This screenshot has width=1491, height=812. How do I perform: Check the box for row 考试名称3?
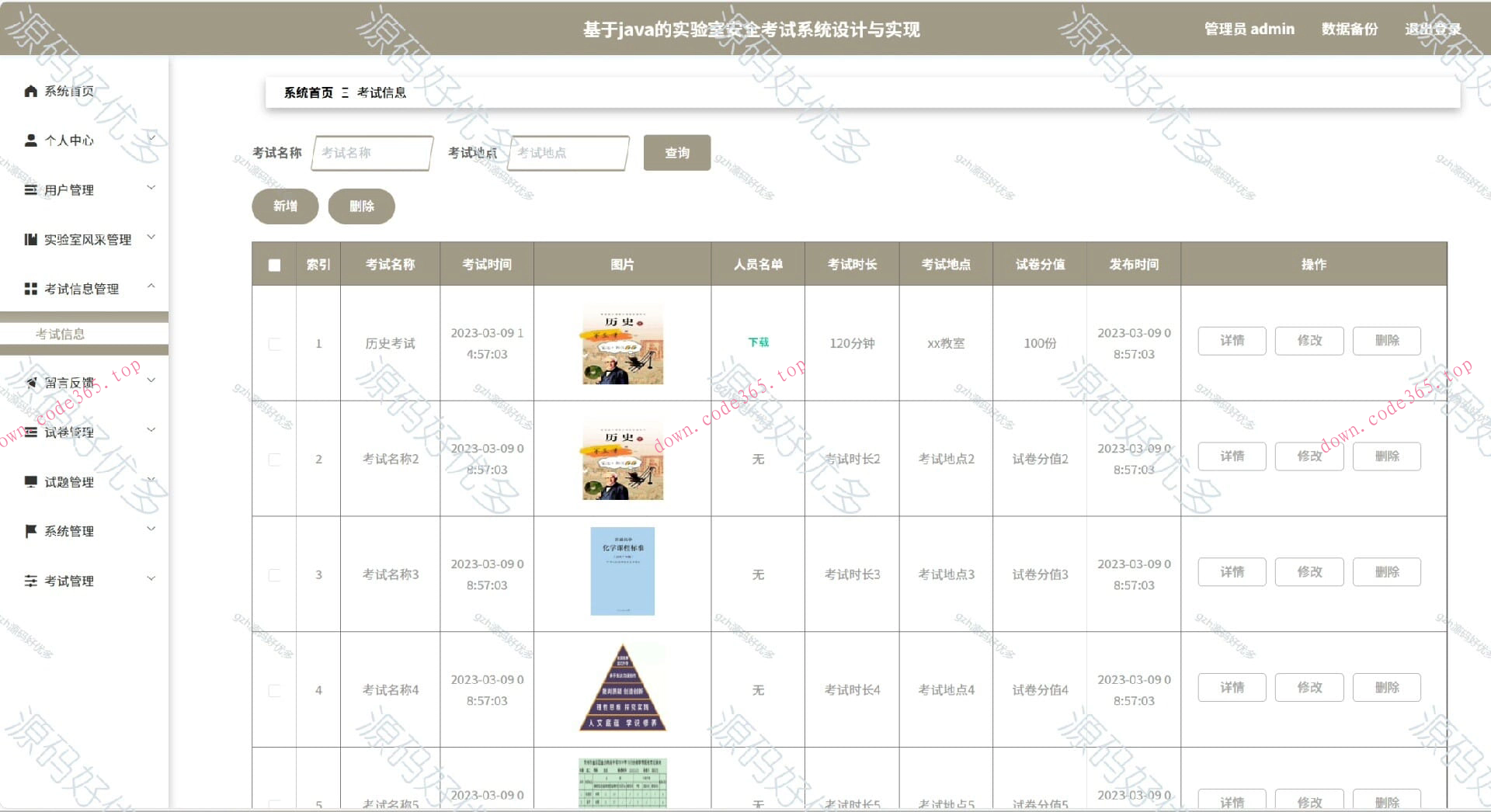point(274,575)
